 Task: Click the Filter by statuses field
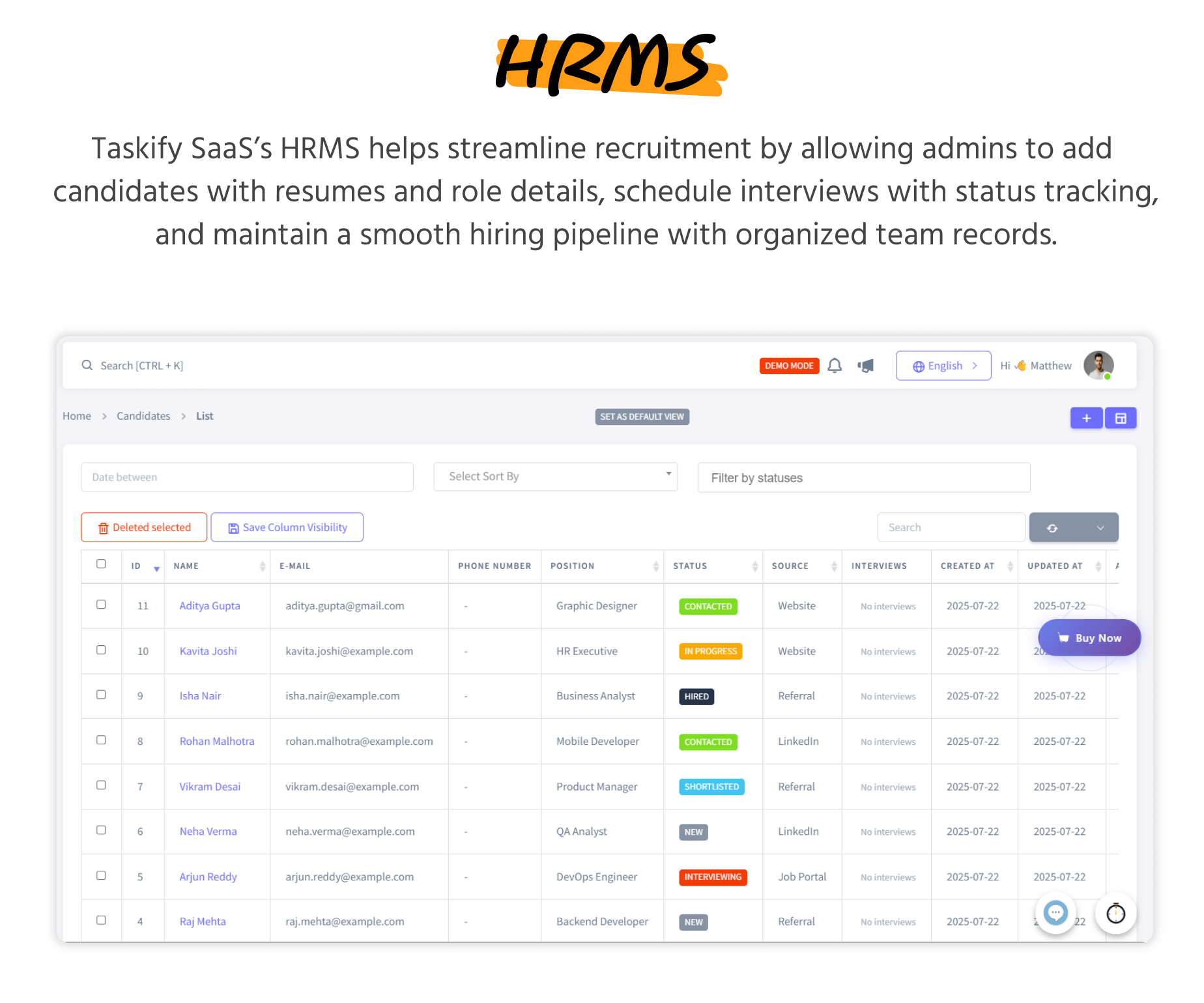(x=863, y=478)
